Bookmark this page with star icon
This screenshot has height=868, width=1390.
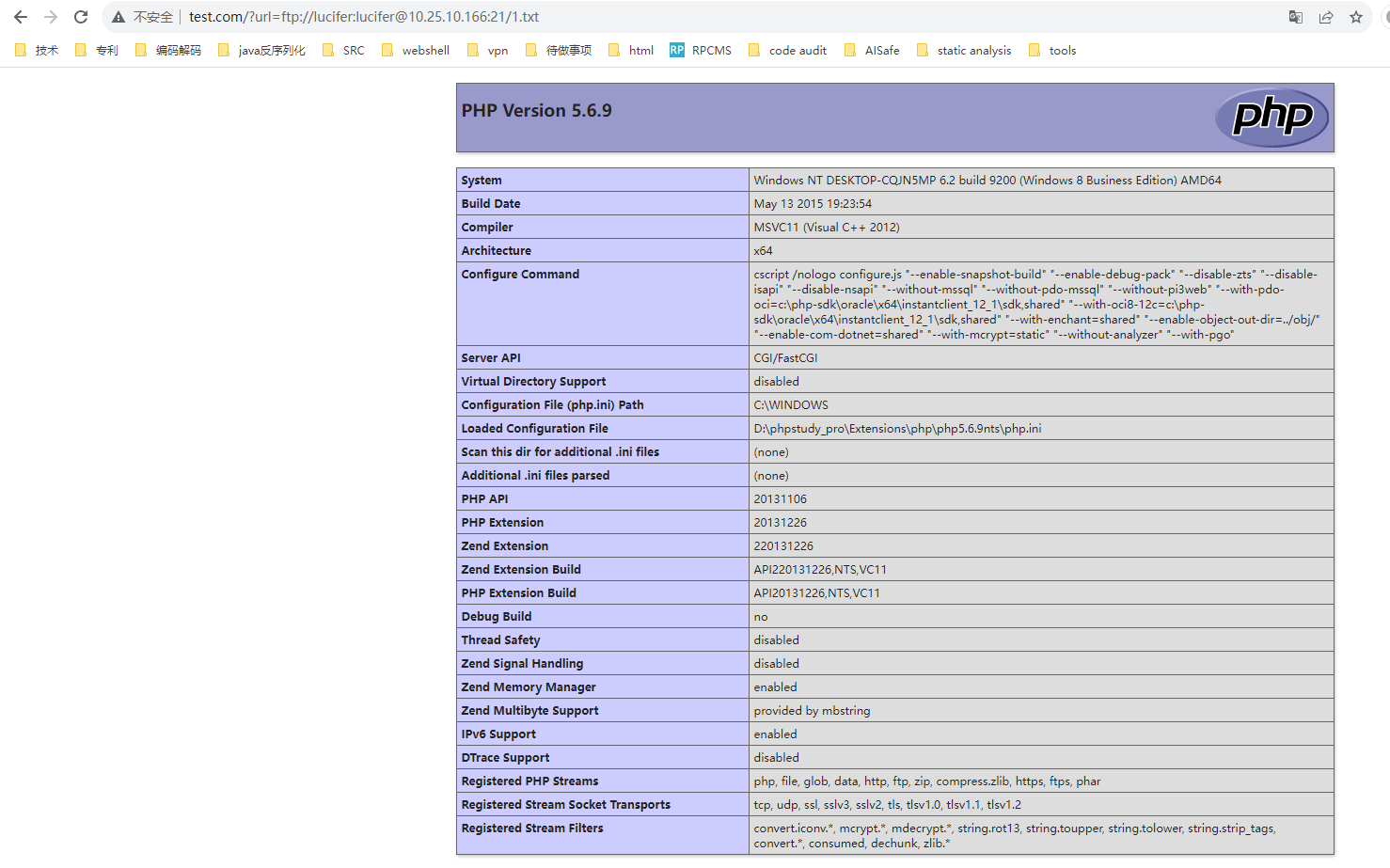coord(1356,17)
